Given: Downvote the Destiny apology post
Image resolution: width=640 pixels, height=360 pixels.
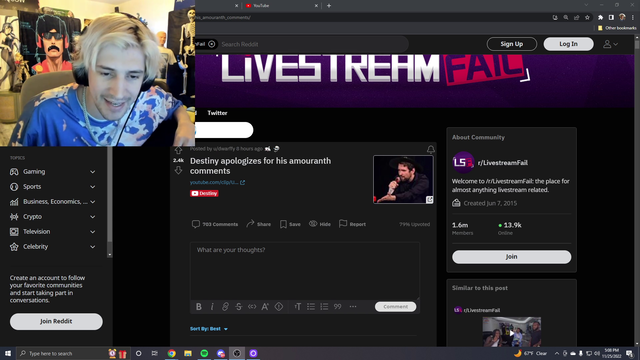Looking at the screenshot, I should tap(178, 170).
